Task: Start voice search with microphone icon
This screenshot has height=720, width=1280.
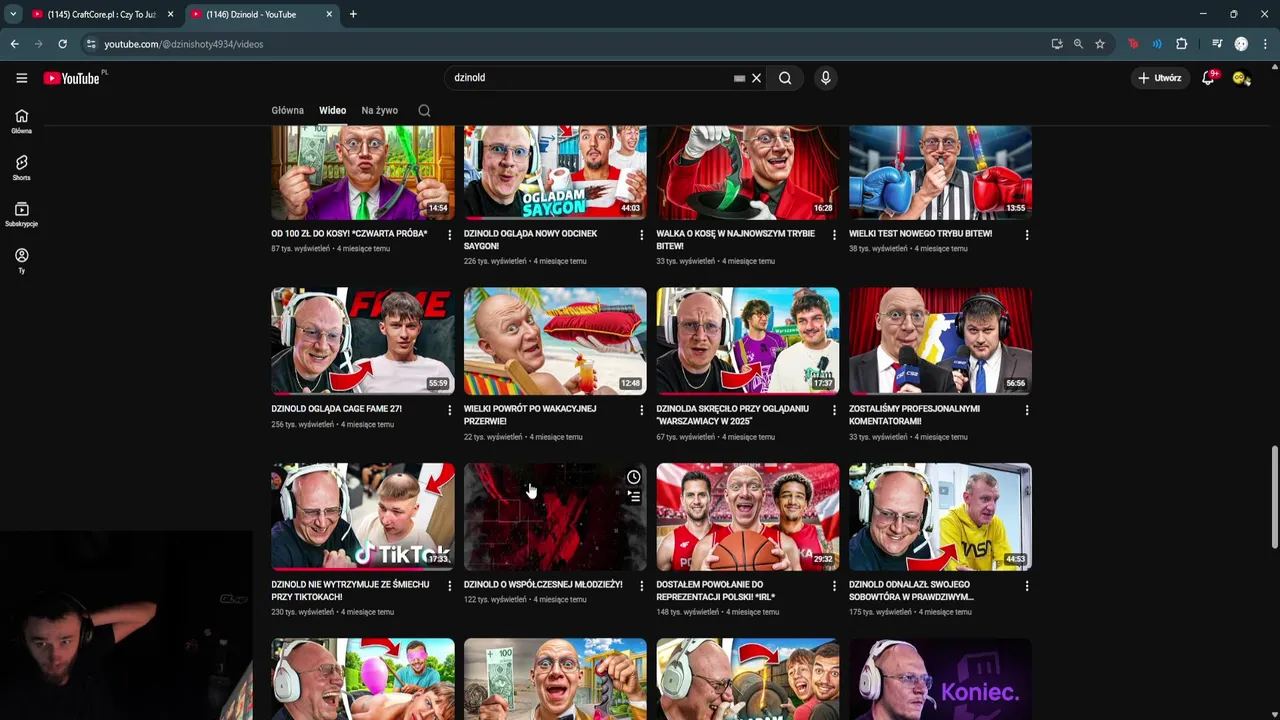Action: [x=825, y=78]
